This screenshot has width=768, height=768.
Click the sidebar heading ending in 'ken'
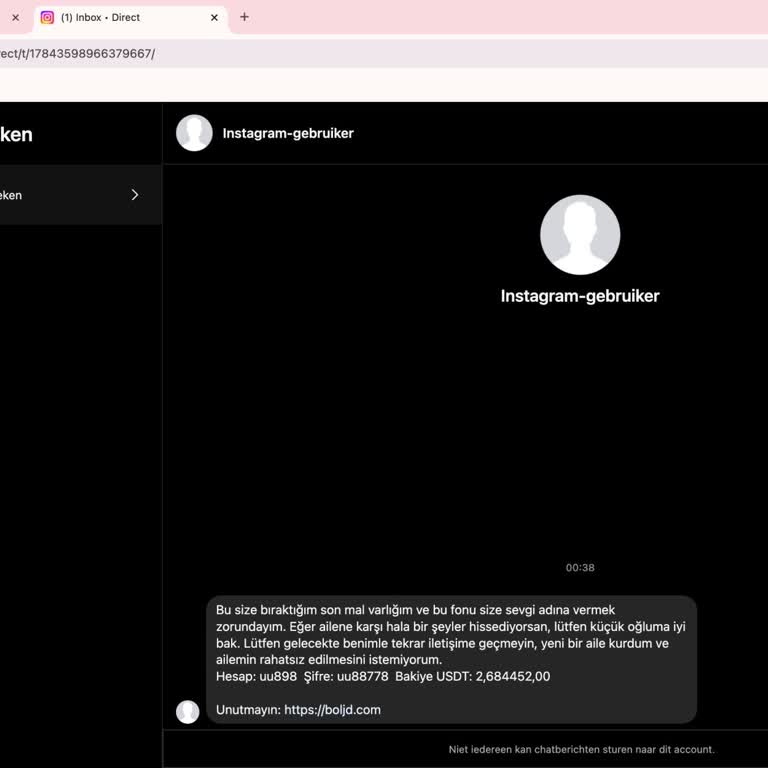pos(16,134)
